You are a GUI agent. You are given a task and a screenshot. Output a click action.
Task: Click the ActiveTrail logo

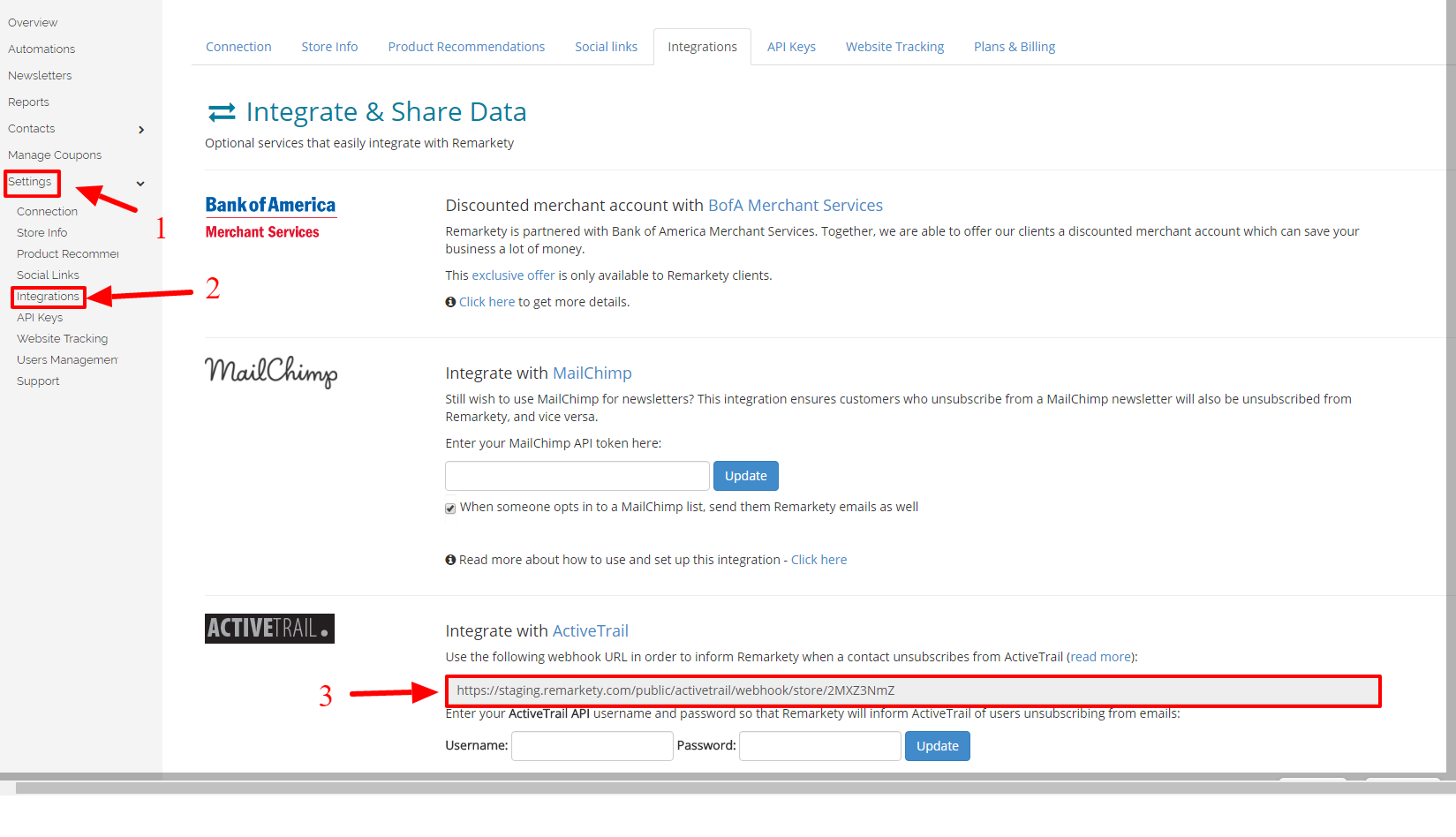pos(269,629)
